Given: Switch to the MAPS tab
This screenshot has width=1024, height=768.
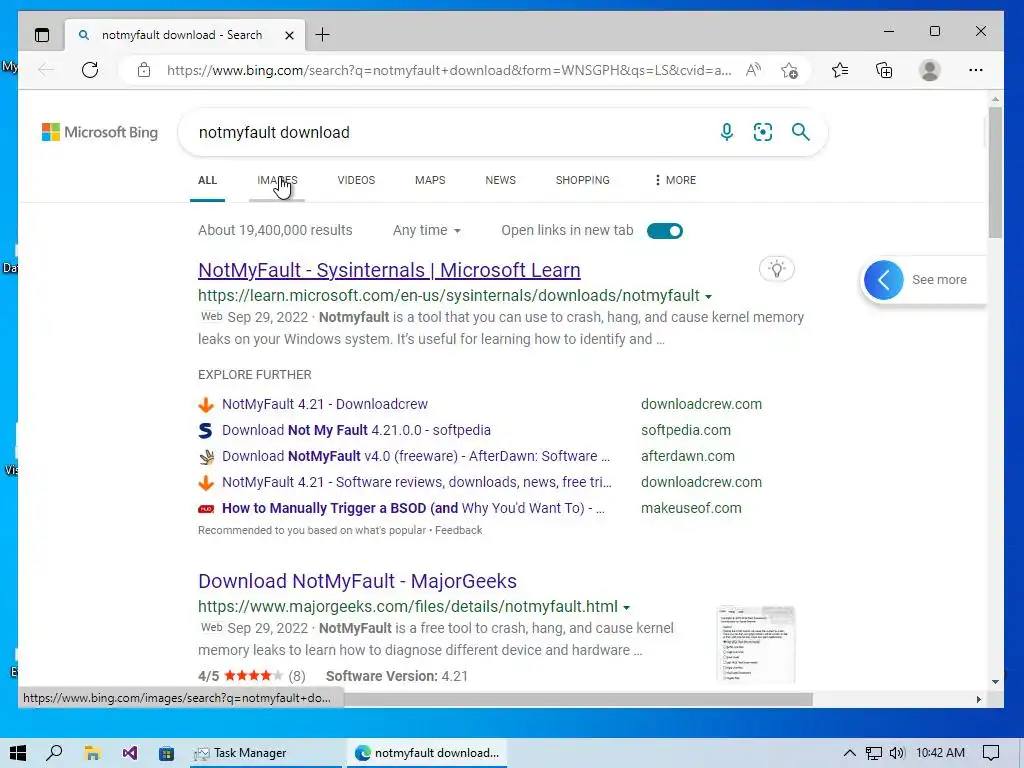Looking at the screenshot, I should coord(430,180).
